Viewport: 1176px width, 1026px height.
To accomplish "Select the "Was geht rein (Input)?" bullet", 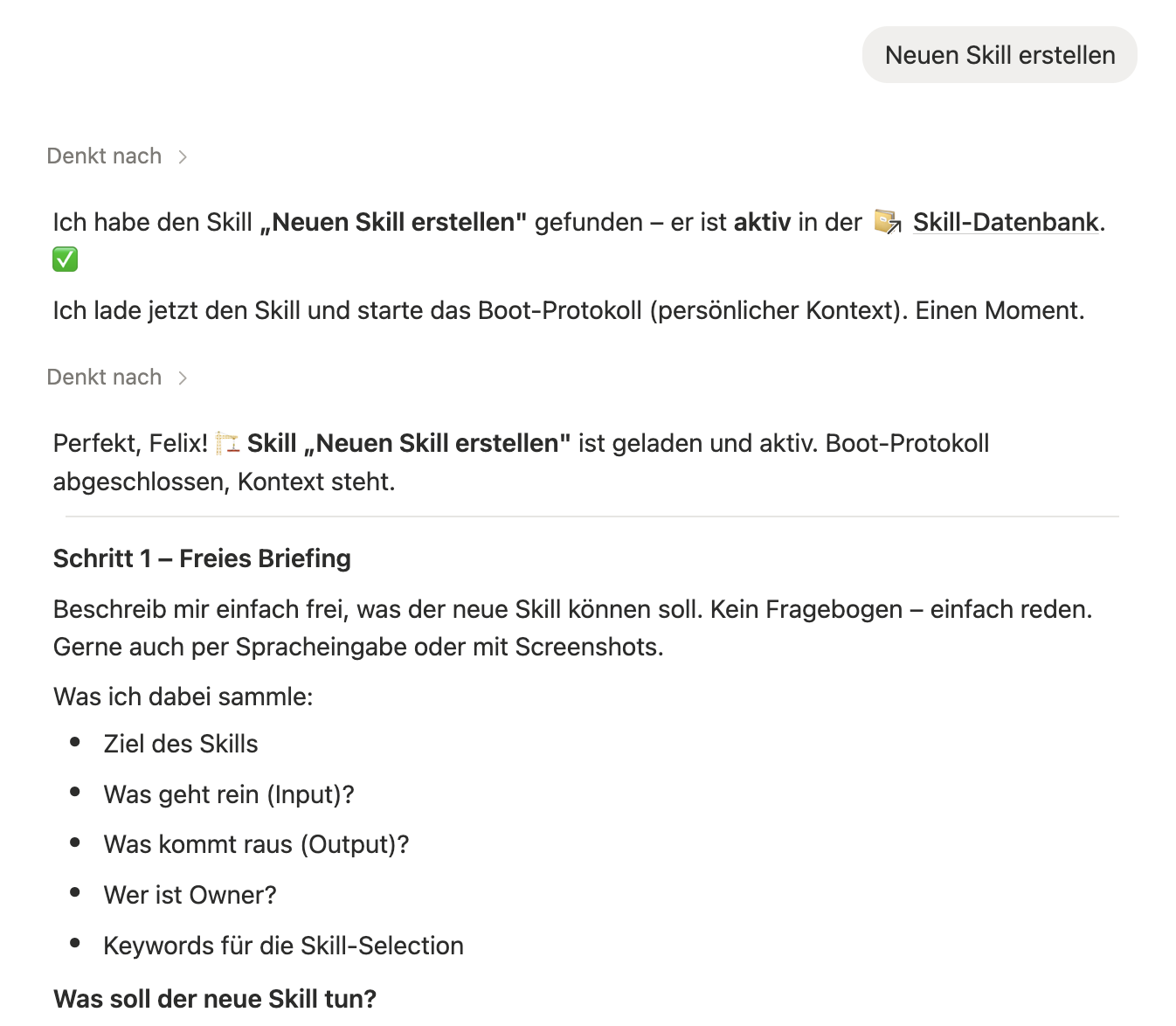I will click(229, 794).
